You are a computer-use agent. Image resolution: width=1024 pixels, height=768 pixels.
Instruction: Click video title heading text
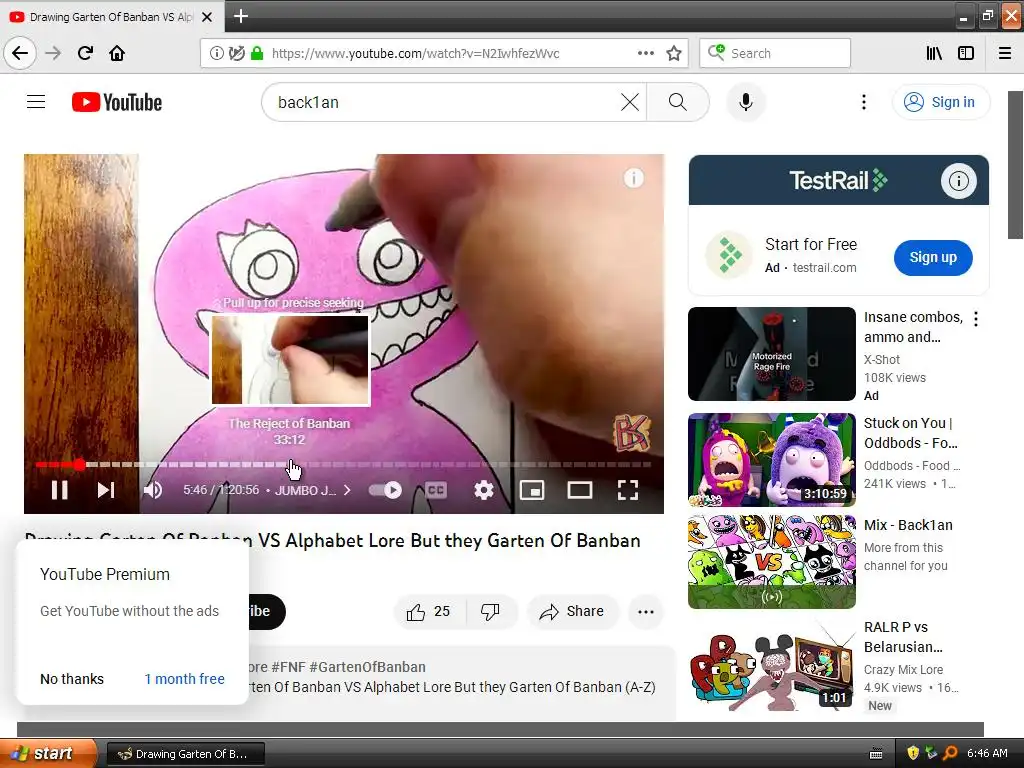(x=332, y=540)
